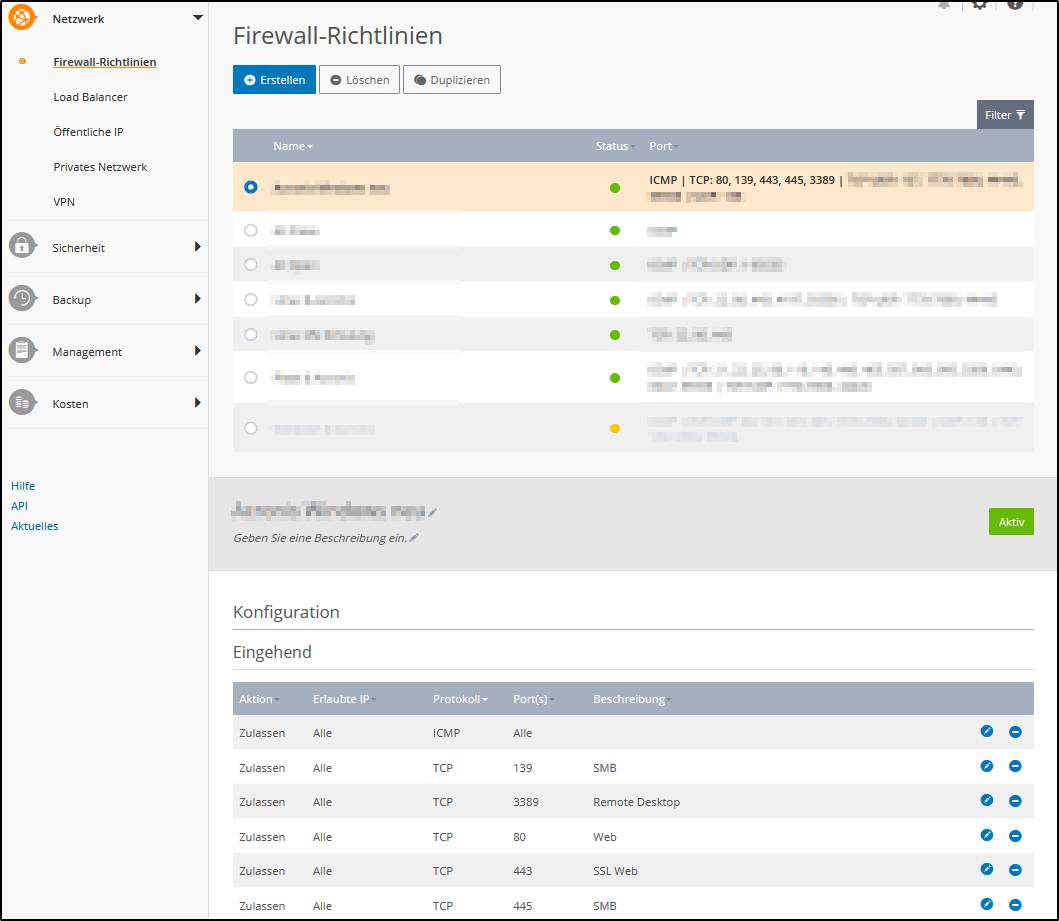The height and width of the screenshot is (921, 1059).
Task: Click the Backup clock icon in sidebar
Action: [22, 299]
